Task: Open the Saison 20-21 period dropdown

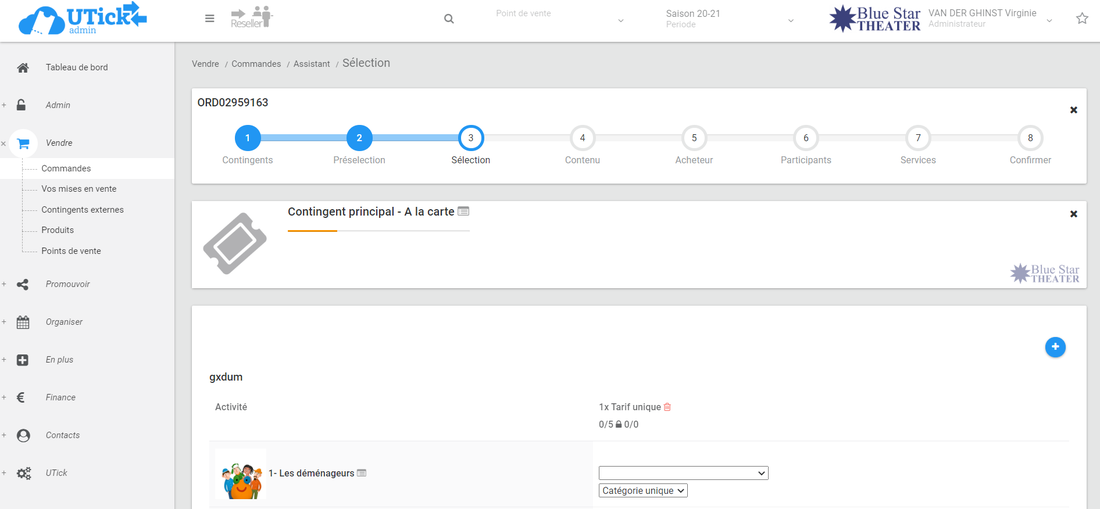Action: point(730,19)
